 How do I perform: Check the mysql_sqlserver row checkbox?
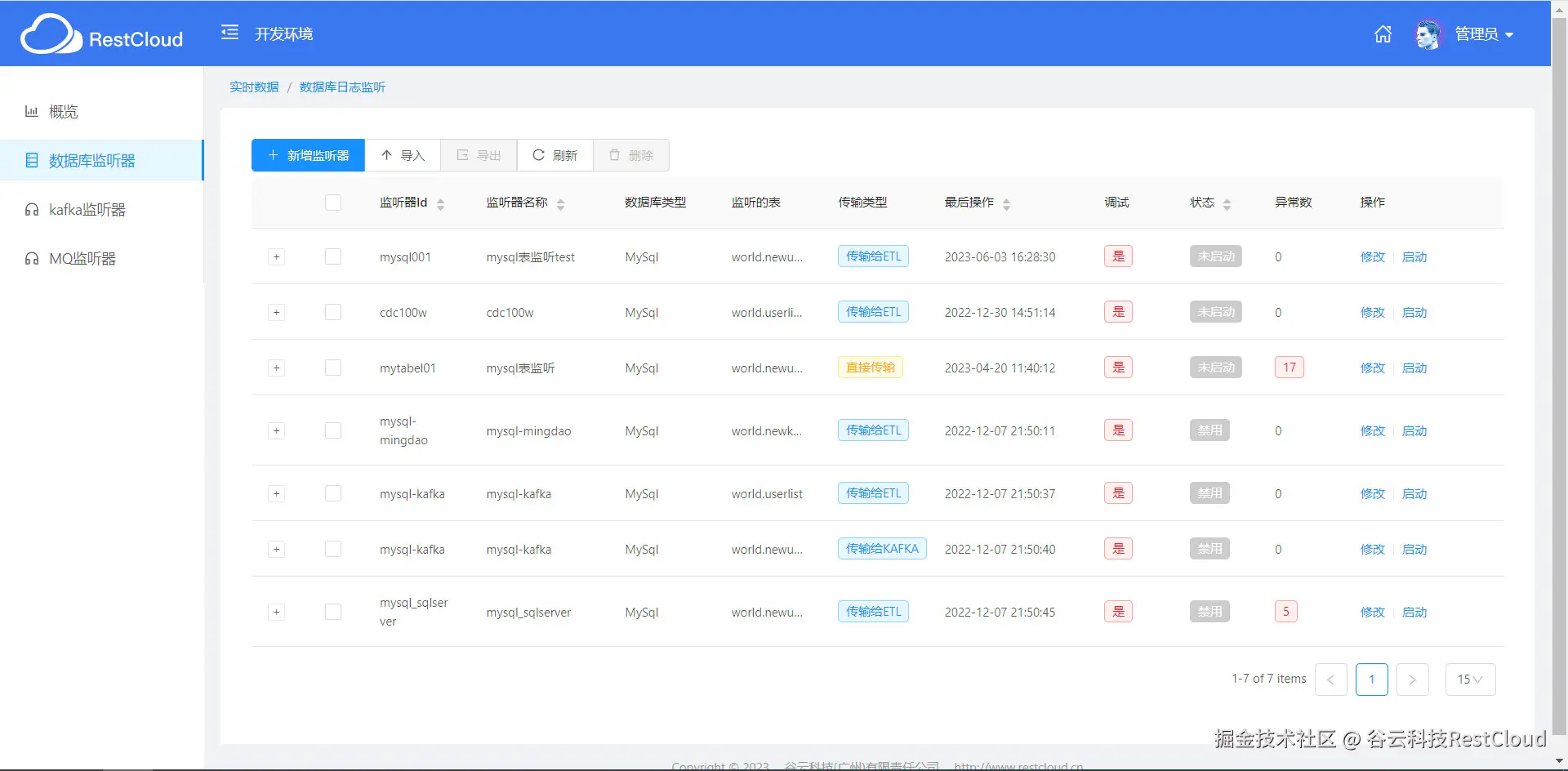[x=333, y=612]
